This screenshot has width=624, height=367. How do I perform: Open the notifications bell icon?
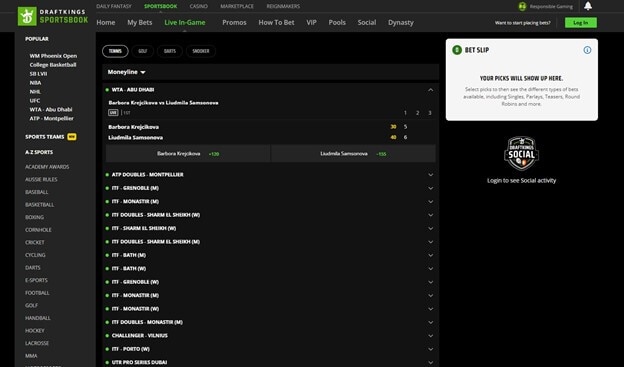pyautogui.click(x=588, y=6)
